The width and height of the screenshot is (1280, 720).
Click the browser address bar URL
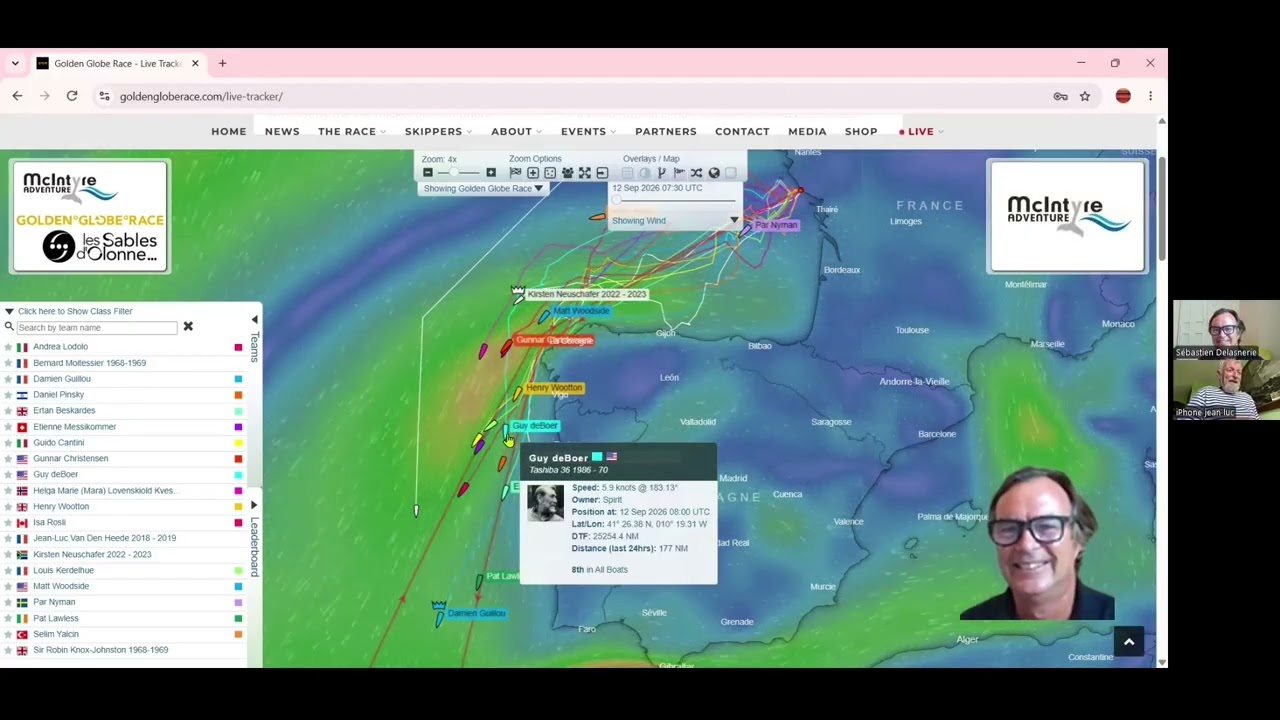(201, 96)
